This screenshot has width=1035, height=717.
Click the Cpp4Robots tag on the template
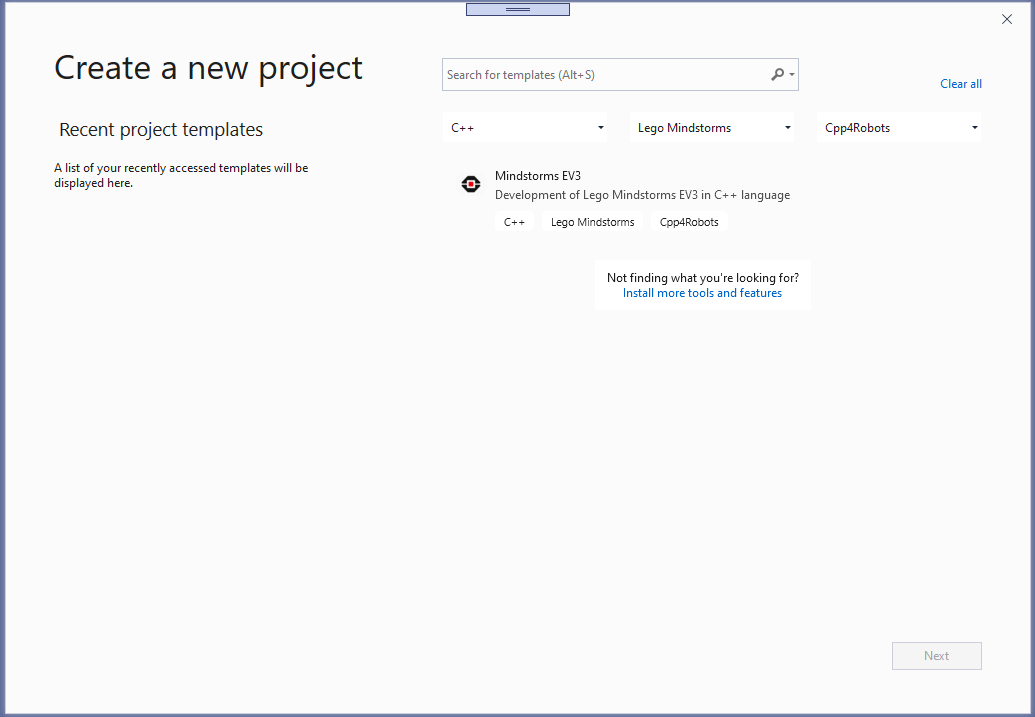point(689,222)
